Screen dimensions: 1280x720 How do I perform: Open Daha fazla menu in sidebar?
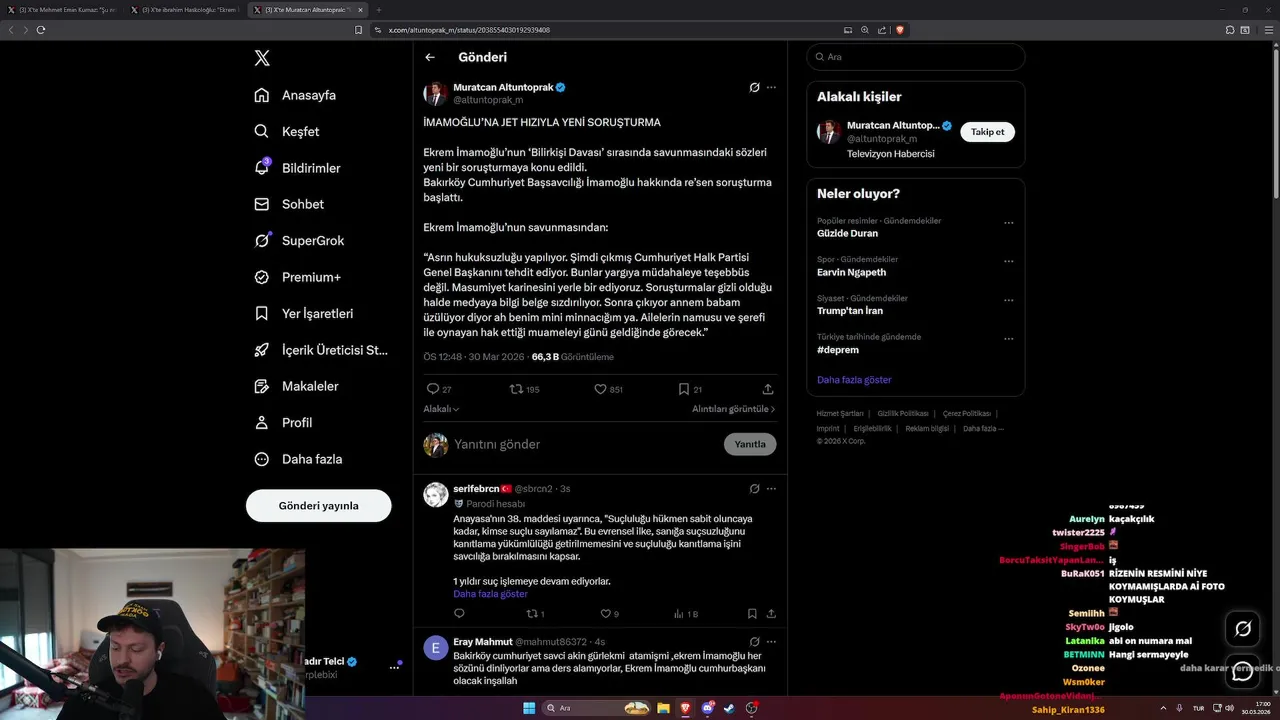click(298, 459)
